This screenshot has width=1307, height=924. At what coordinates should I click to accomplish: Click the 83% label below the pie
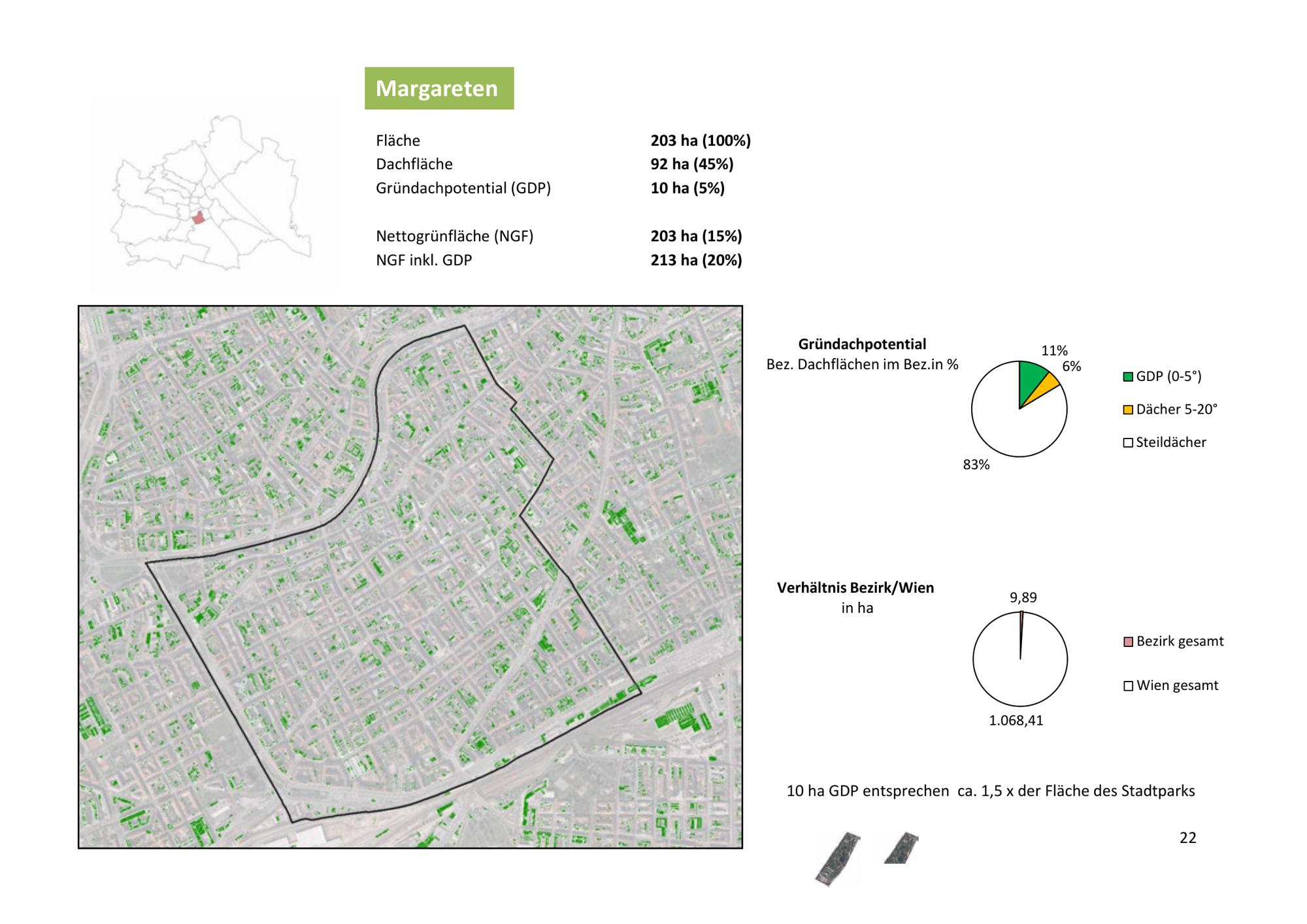(976, 465)
